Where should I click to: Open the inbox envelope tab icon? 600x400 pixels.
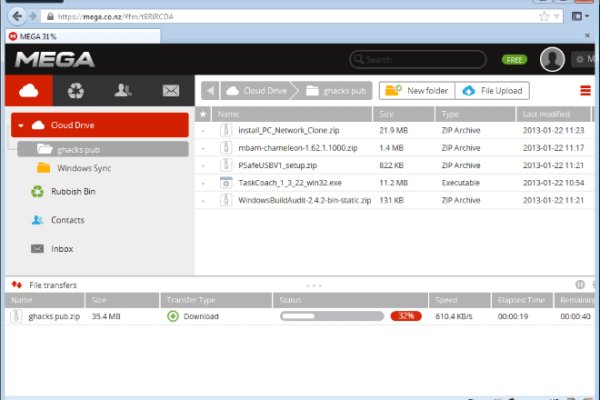(x=169, y=91)
